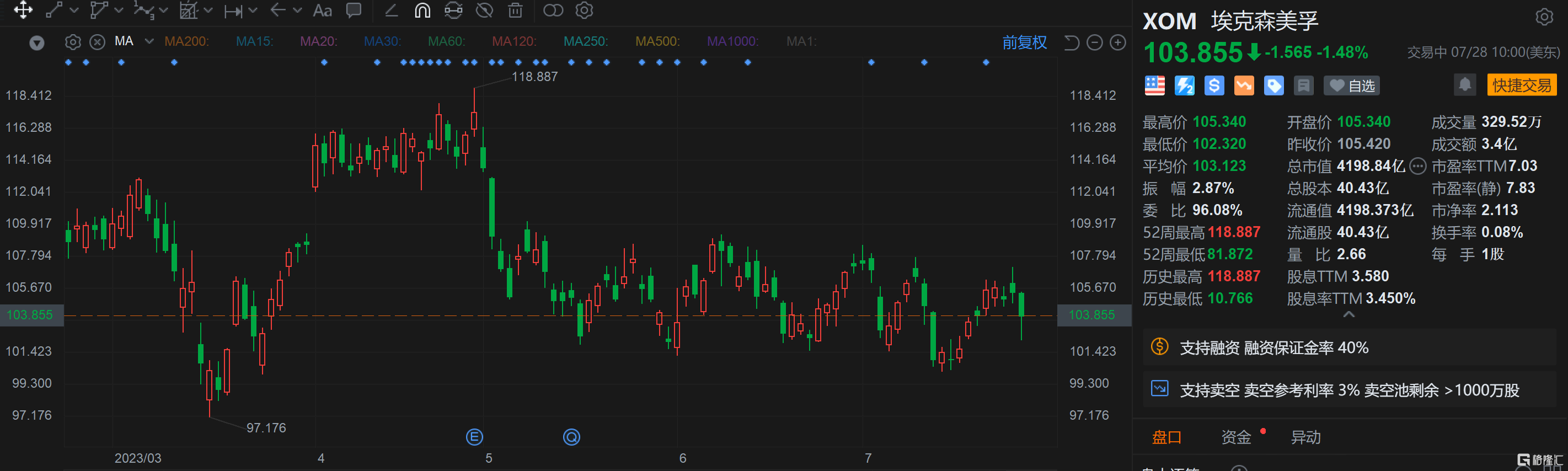This screenshot has height=471, width=1568.
Task: Click the MA1000 legend label
Action: tap(732, 41)
